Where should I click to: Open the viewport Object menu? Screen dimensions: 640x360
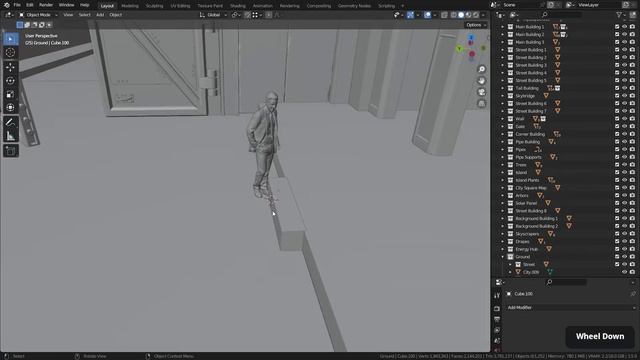tap(116, 15)
